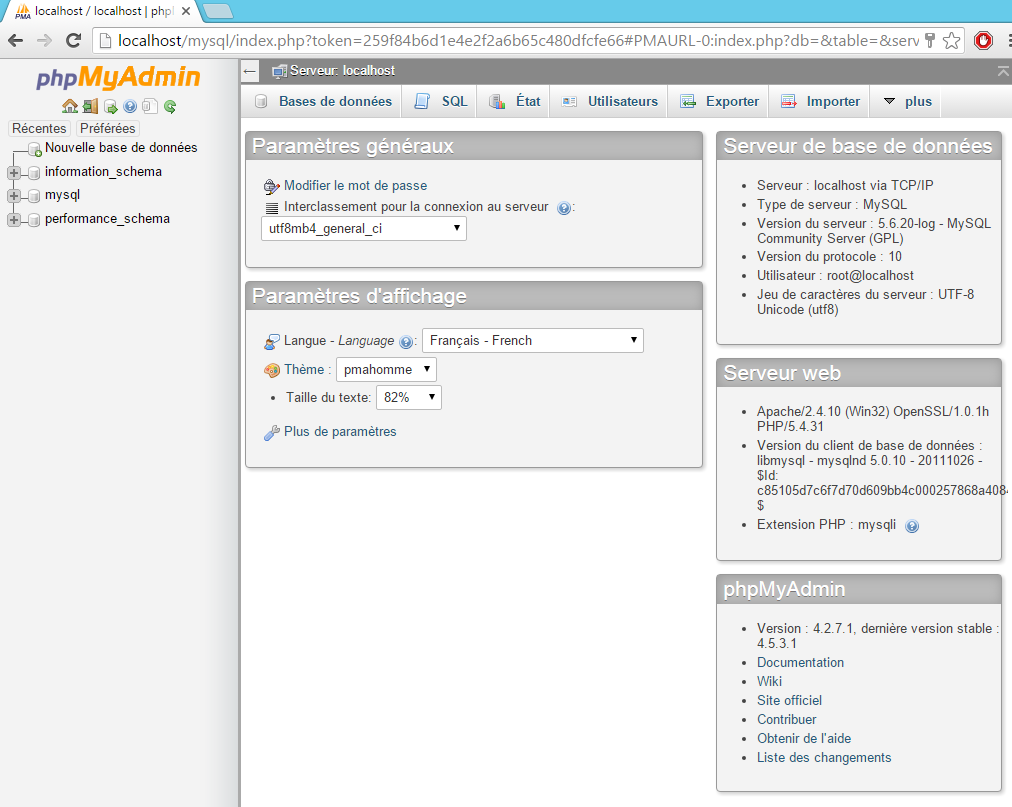Viewport: 1012px width, 807px height.
Task: Open the Wiki link
Action: 769,681
